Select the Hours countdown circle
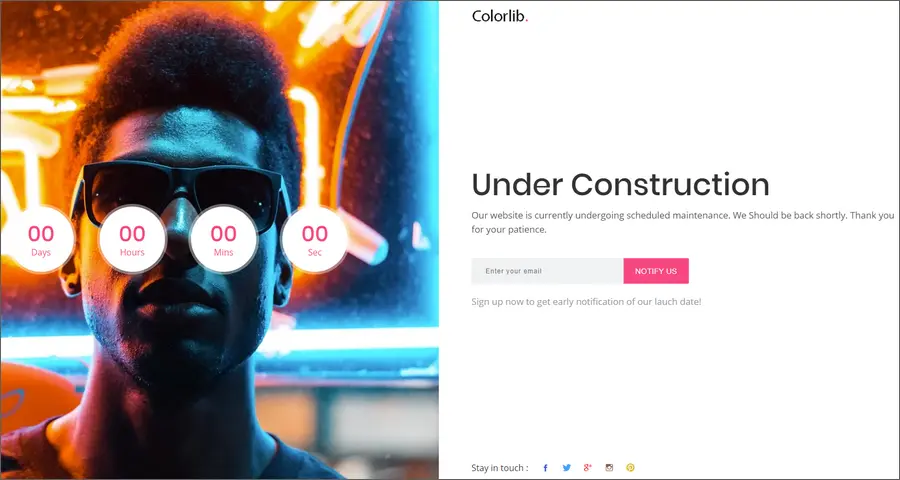The height and width of the screenshot is (480, 900). [x=132, y=239]
